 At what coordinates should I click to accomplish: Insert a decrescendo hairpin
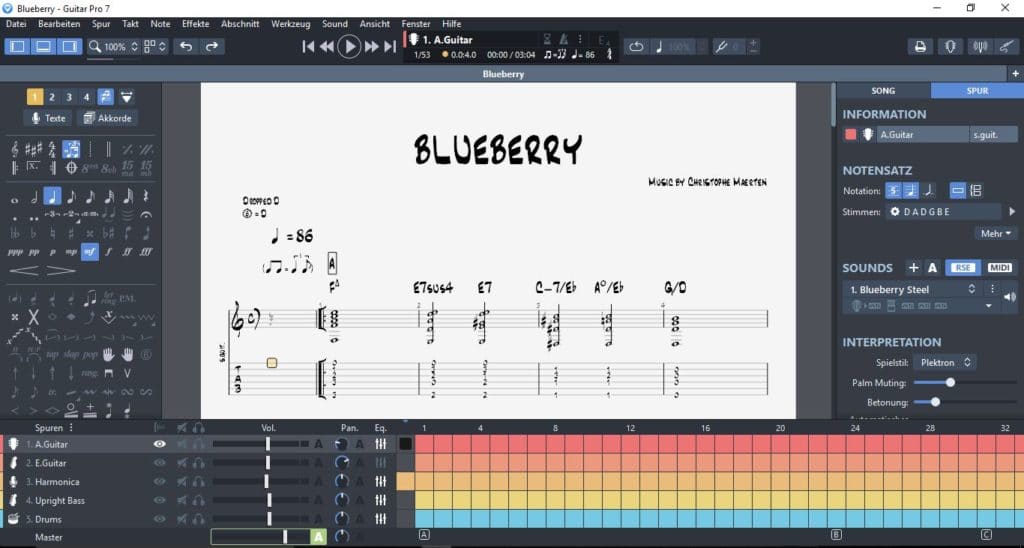click(61, 270)
